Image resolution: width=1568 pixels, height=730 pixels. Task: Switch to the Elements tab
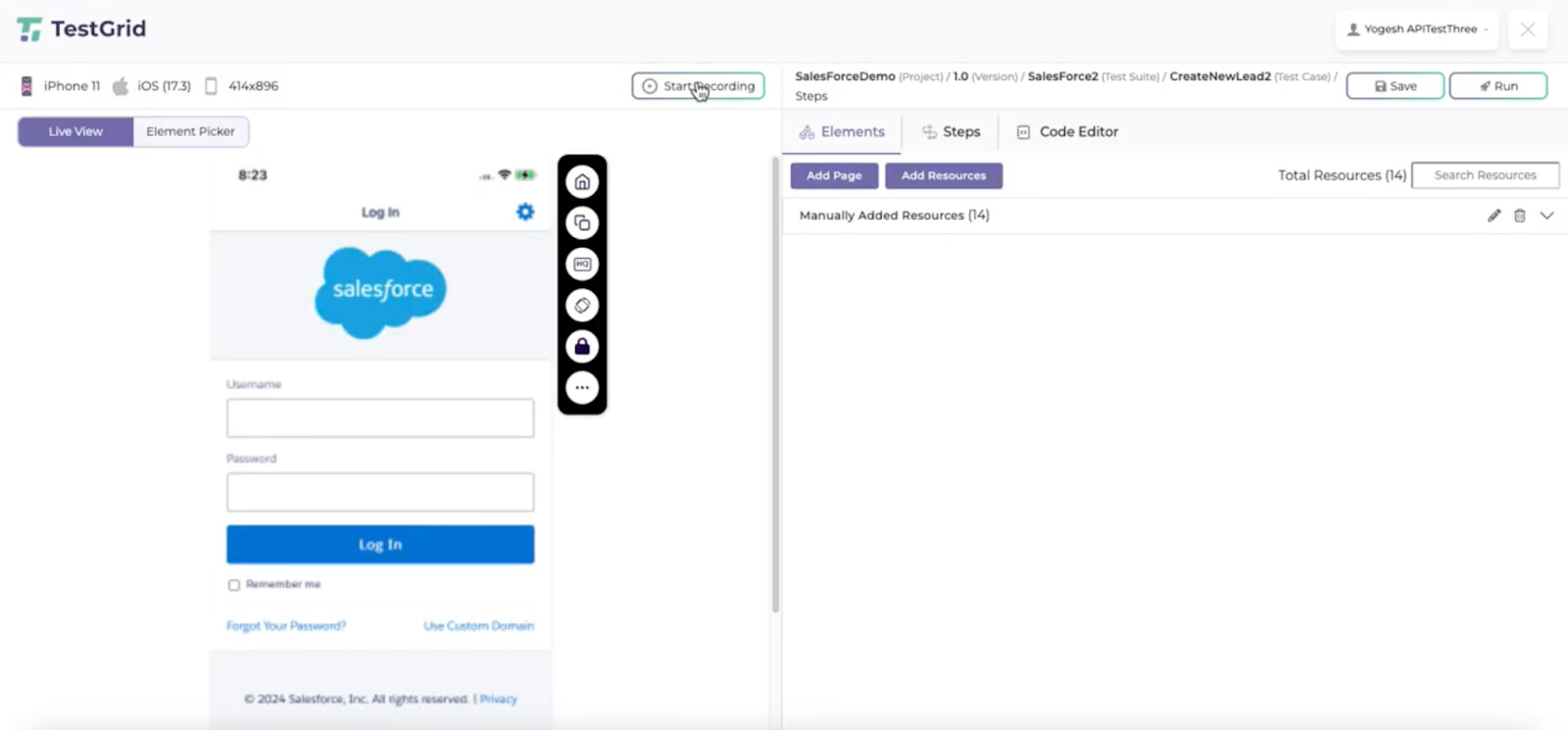(x=842, y=131)
